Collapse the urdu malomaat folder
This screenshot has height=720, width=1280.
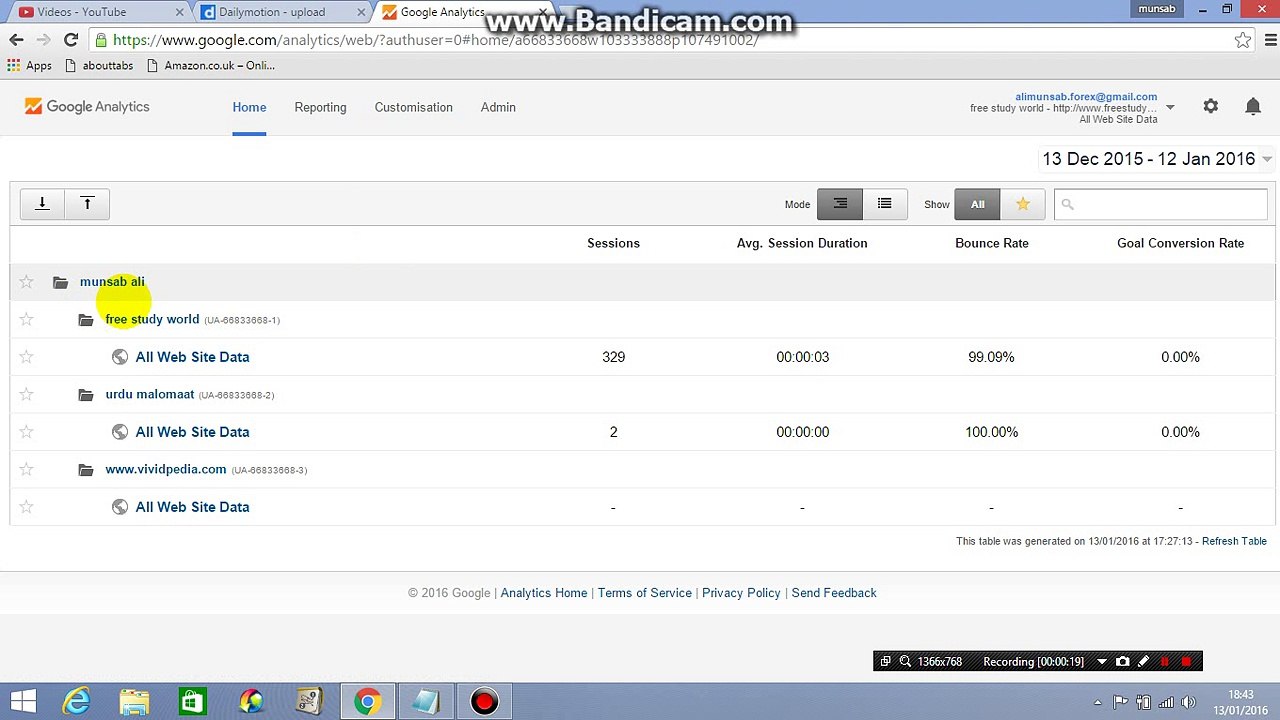pyautogui.click(x=86, y=395)
